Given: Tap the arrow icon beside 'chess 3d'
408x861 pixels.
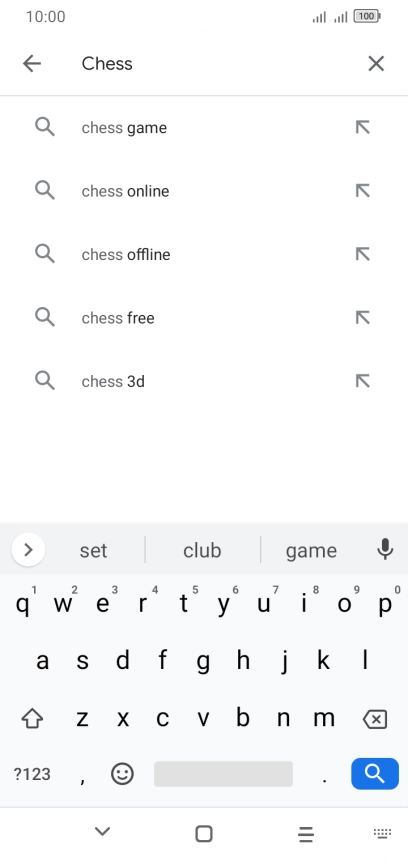Looking at the screenshot, I should [362, 381].
